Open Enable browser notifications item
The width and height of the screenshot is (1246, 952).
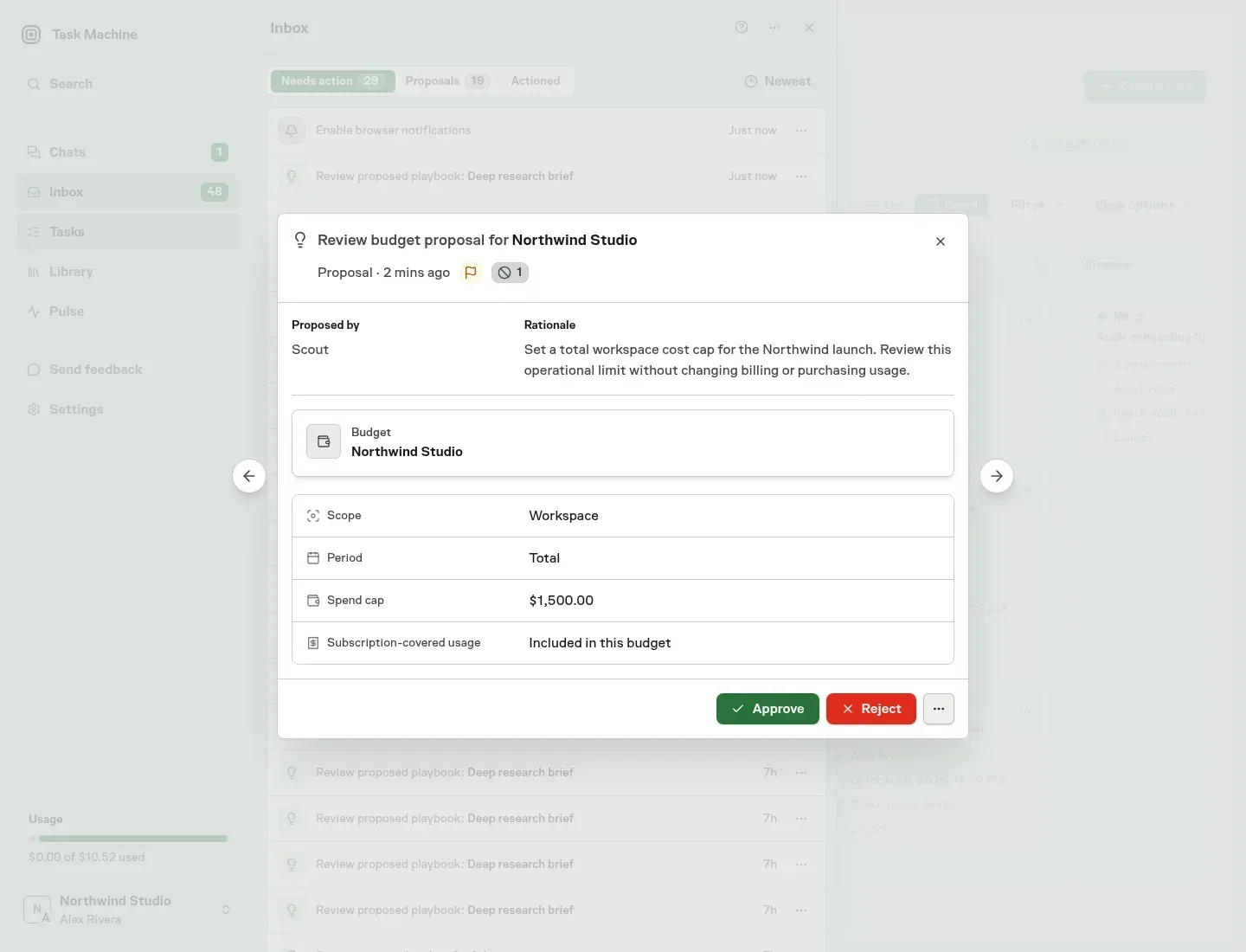click(546, 131)
